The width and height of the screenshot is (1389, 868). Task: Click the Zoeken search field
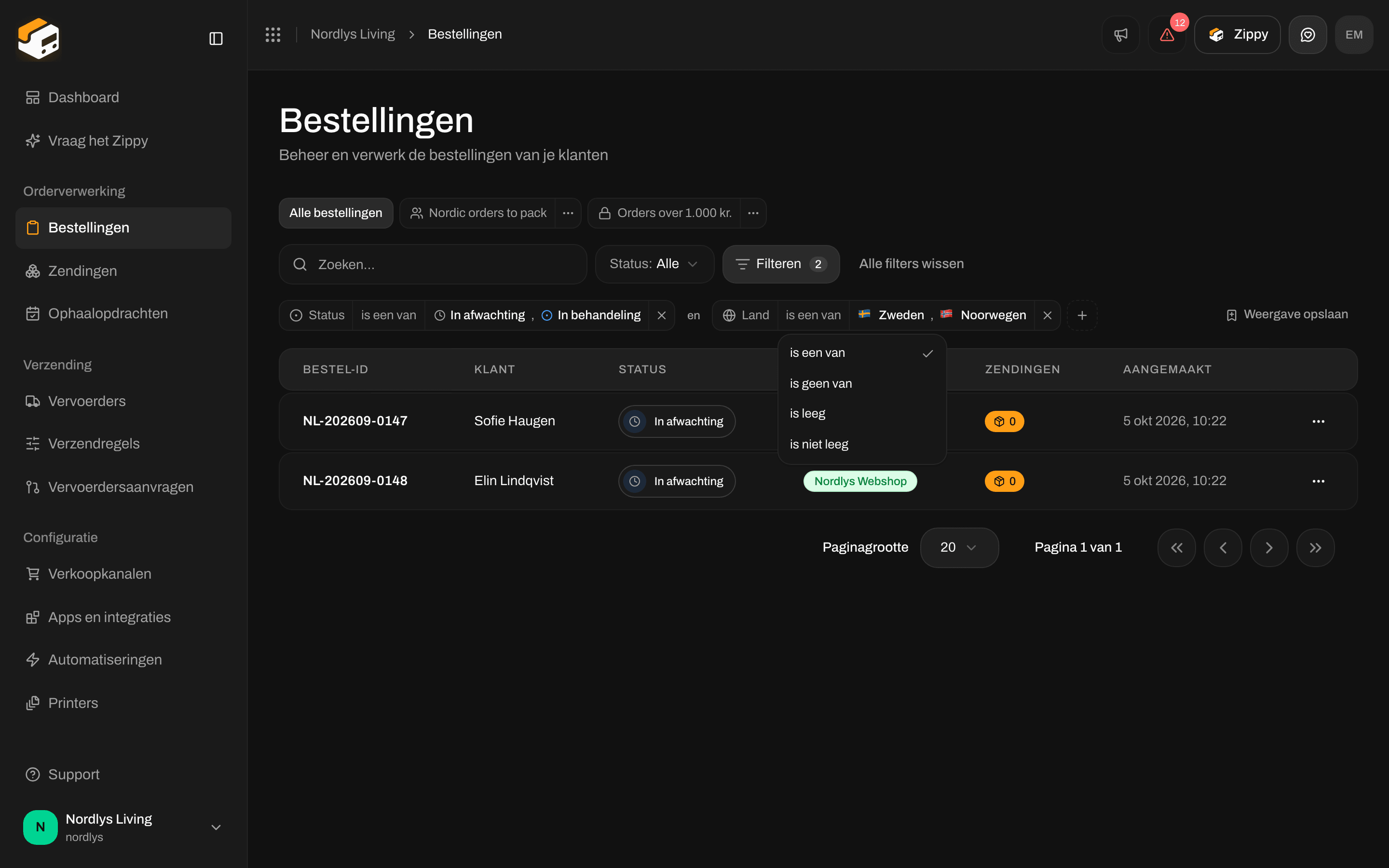433,265
